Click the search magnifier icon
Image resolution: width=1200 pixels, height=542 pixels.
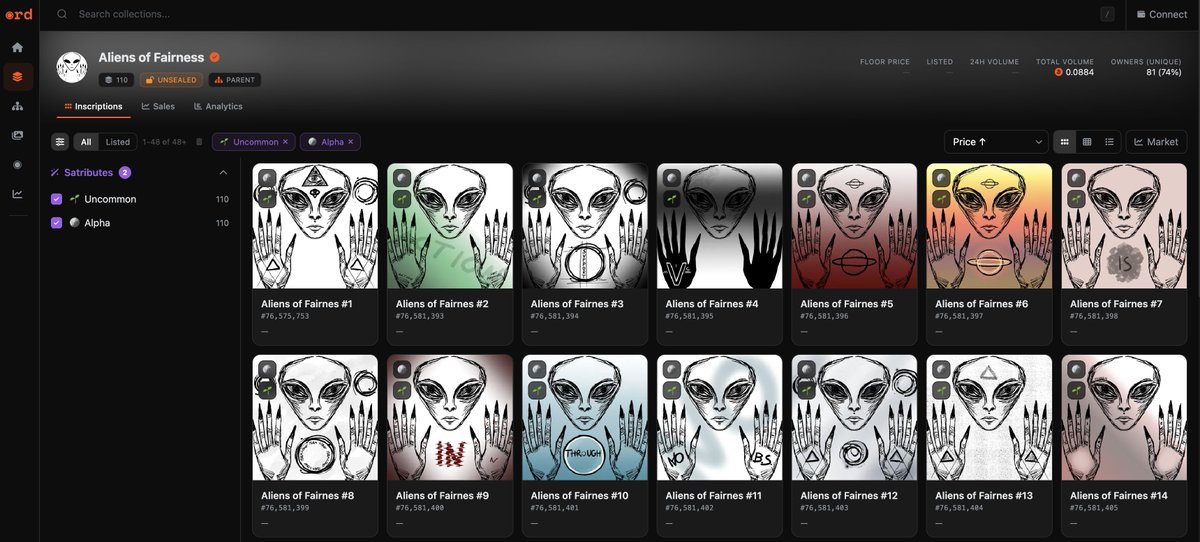(x=62, y=14)
